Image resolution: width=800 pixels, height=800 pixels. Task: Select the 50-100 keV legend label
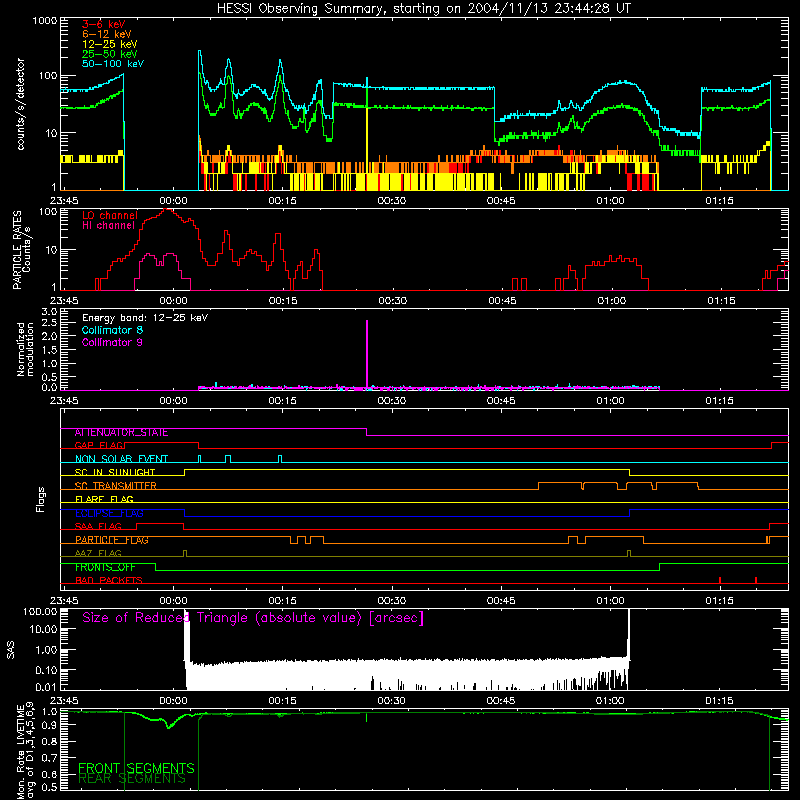pos(113,64)
